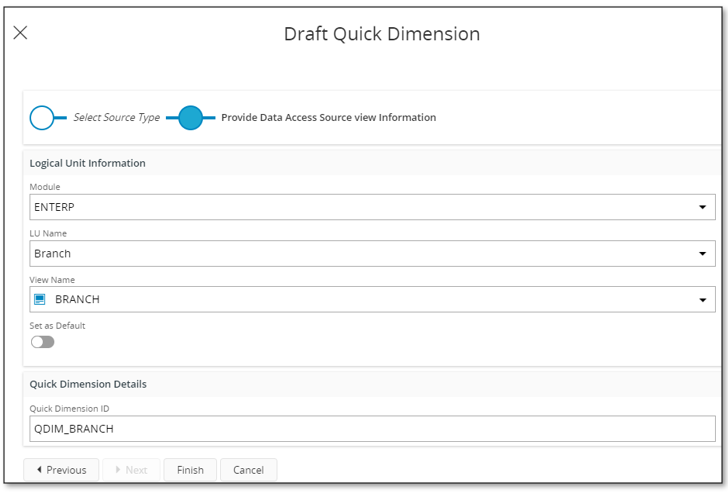Go back with the Previous button

(x=61, y=470)
